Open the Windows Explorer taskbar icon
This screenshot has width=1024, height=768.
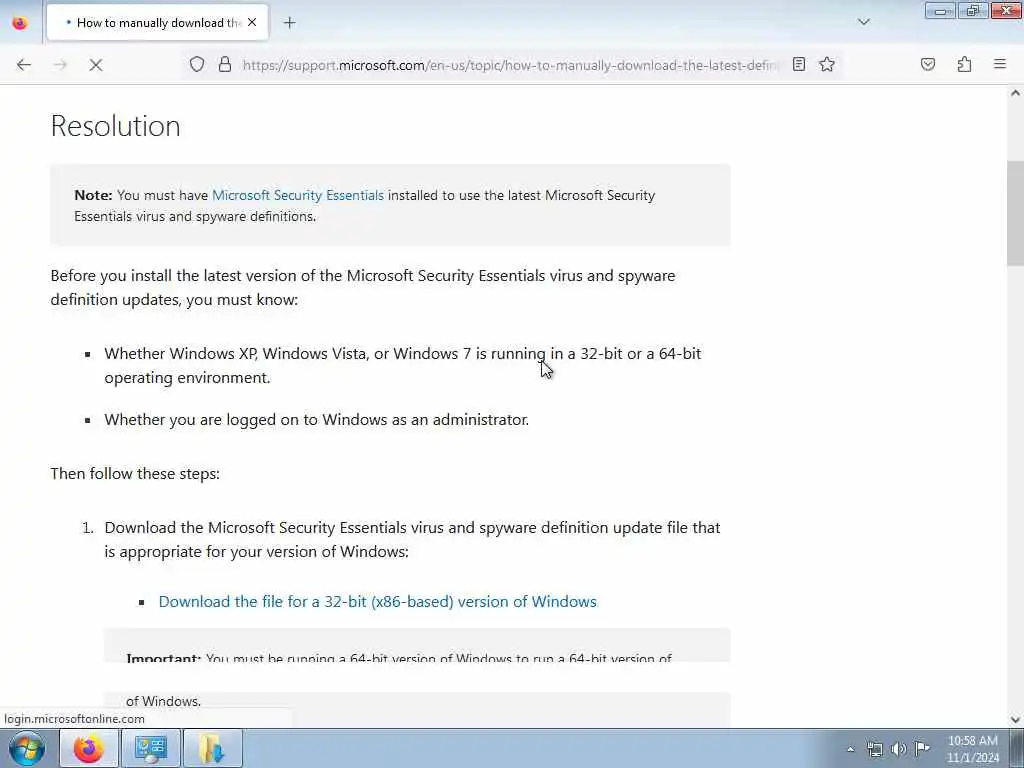pos(212,748)
